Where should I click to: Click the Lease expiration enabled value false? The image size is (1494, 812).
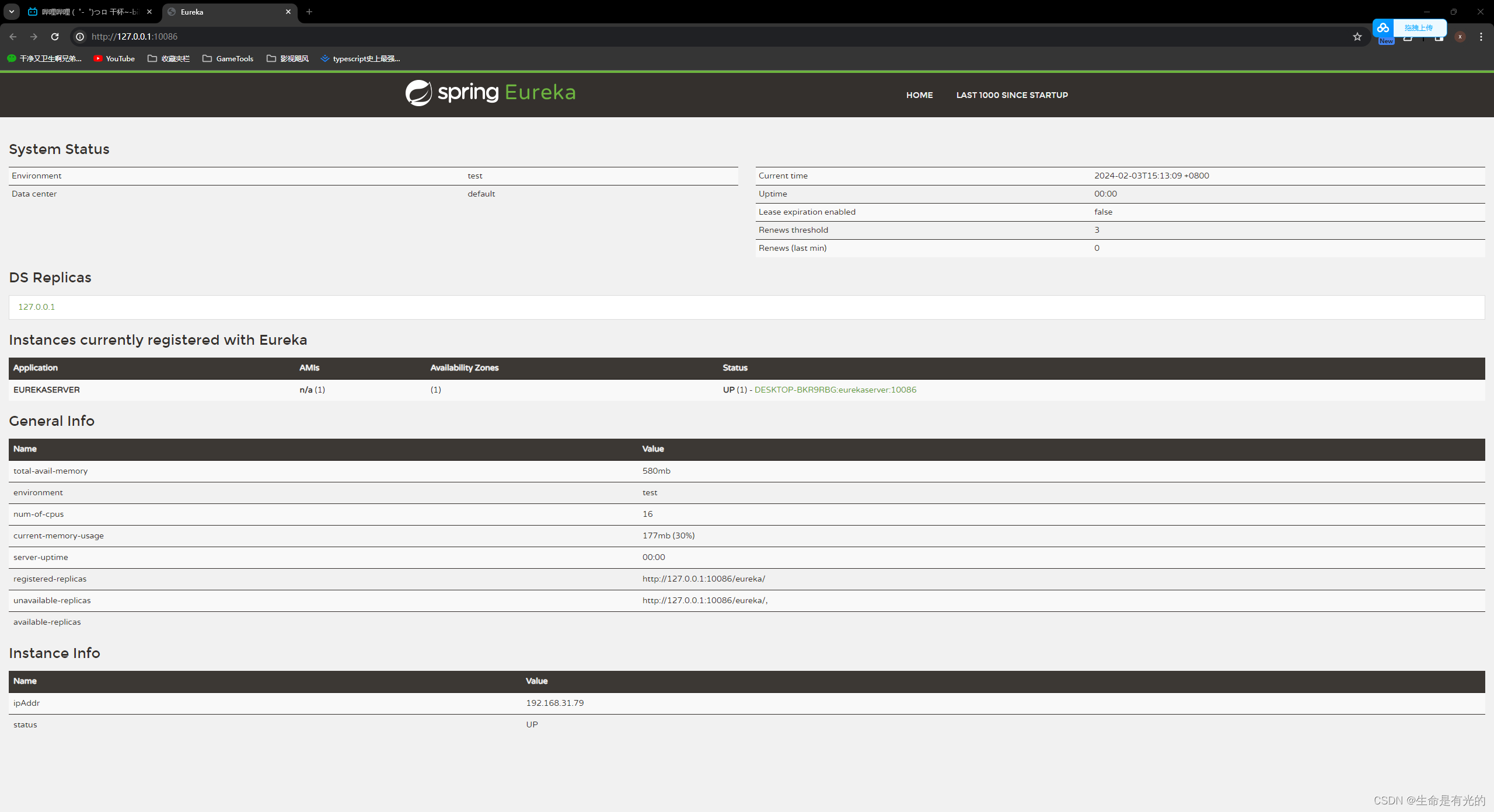1103,212
